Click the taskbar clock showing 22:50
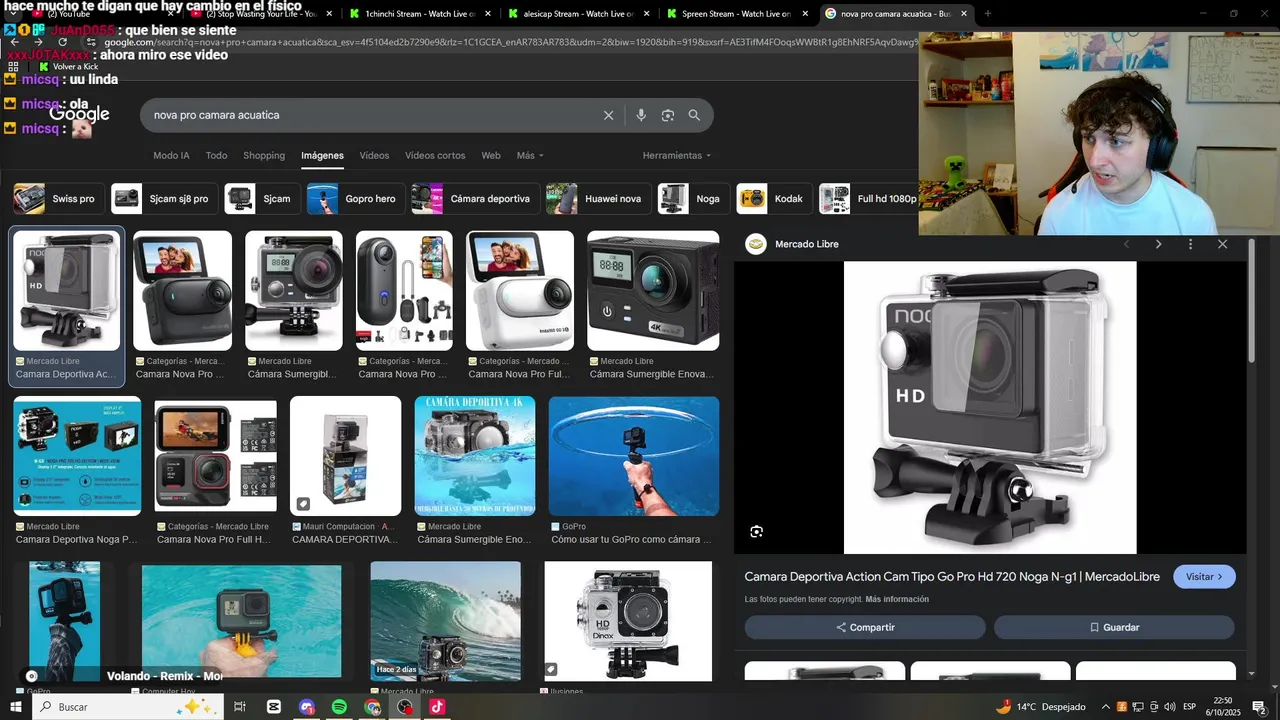1280x720 pixels. click(1222, 707)
